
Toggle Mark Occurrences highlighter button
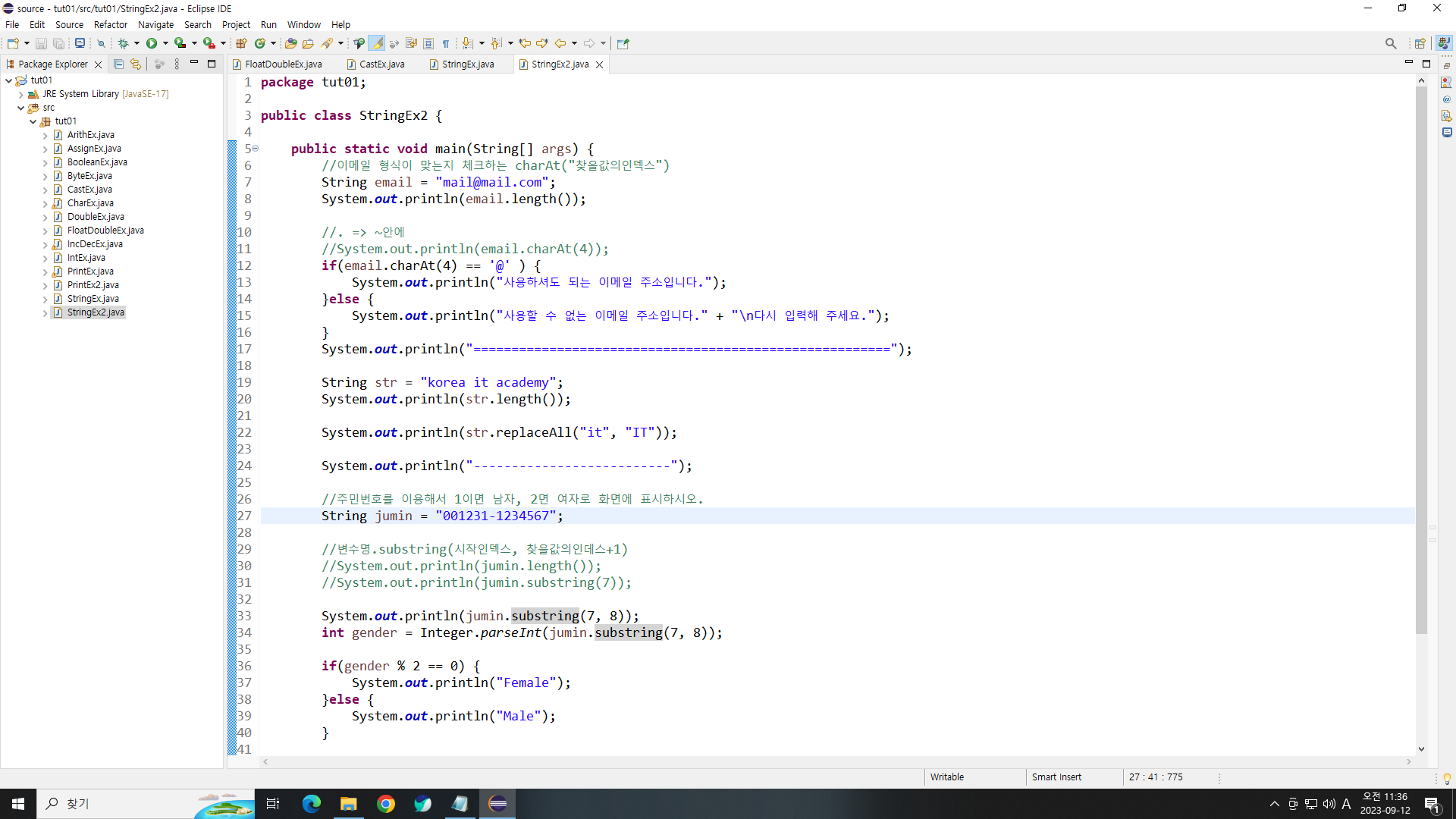pos(377,43)
